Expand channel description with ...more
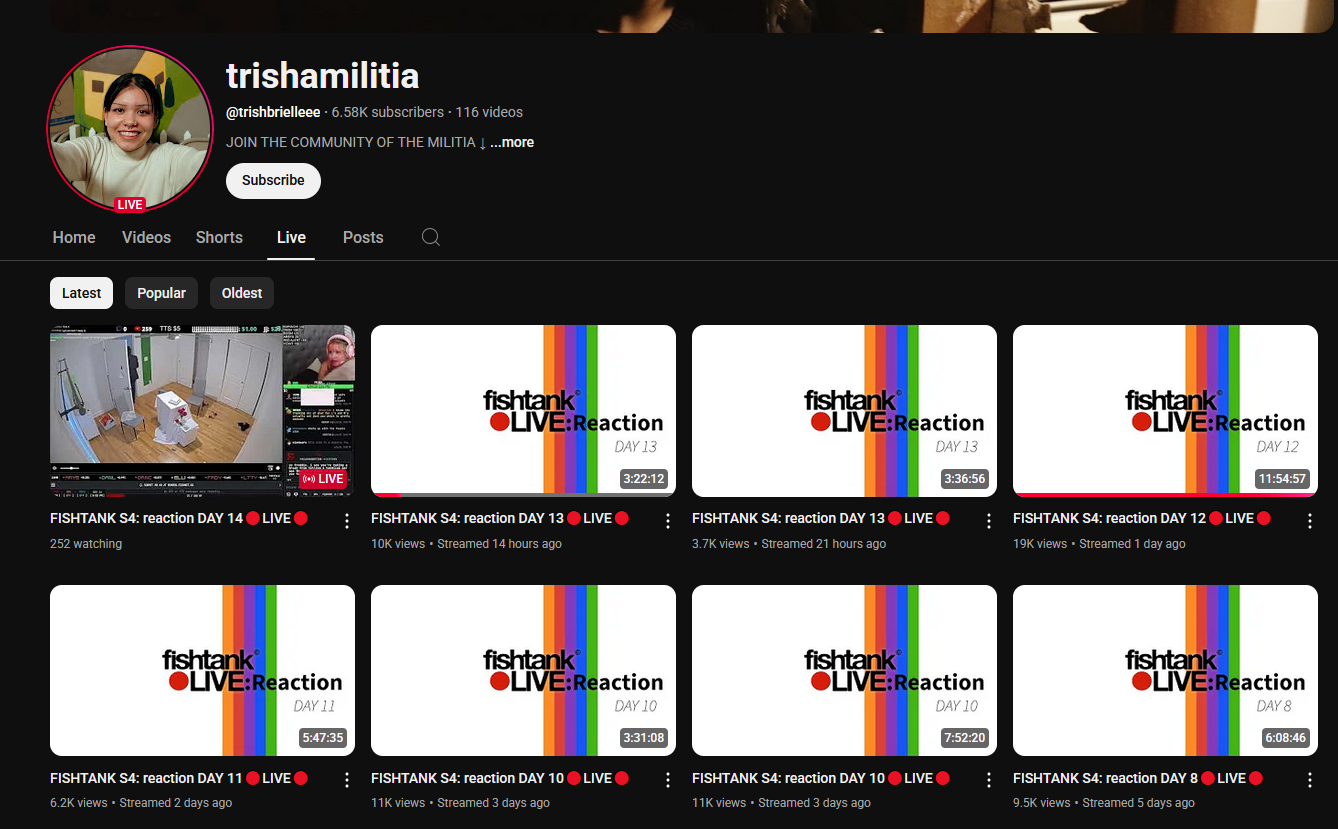Image resolution: width=1338 pixels, height=829 pixels. pyautogui.click(x=512, y=142)
